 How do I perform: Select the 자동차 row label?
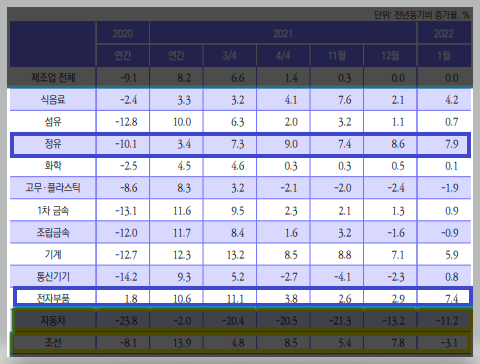pos(53,321)
